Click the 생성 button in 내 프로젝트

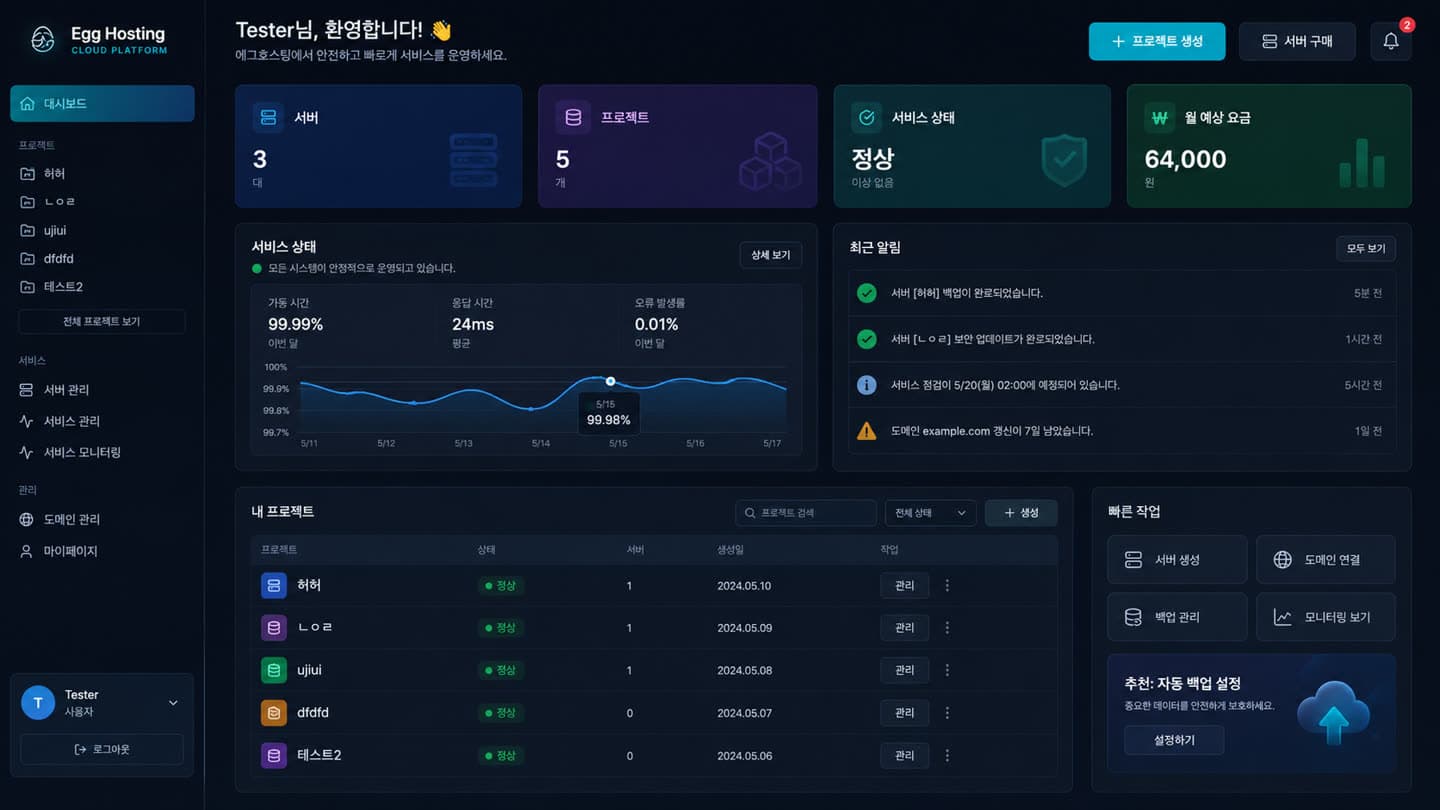coord(1021,513)
